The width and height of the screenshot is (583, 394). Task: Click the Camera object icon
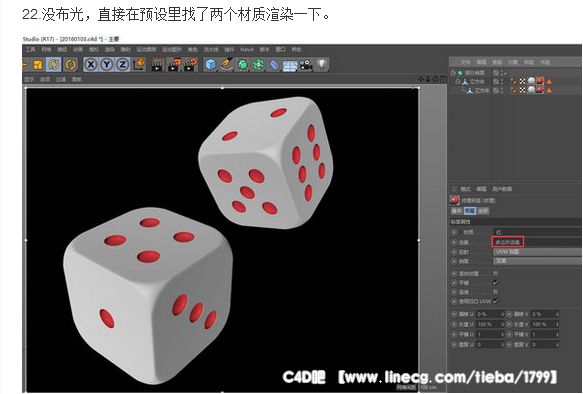coord(306,65)
